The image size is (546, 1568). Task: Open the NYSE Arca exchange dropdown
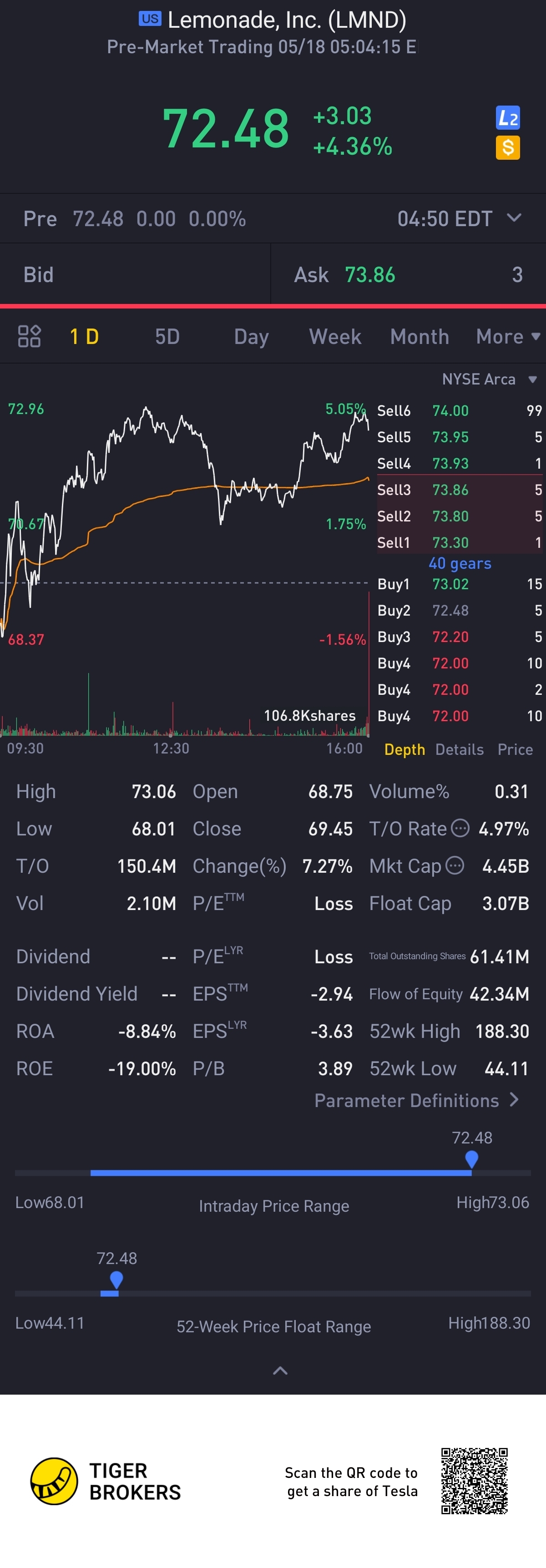(489, 379)
